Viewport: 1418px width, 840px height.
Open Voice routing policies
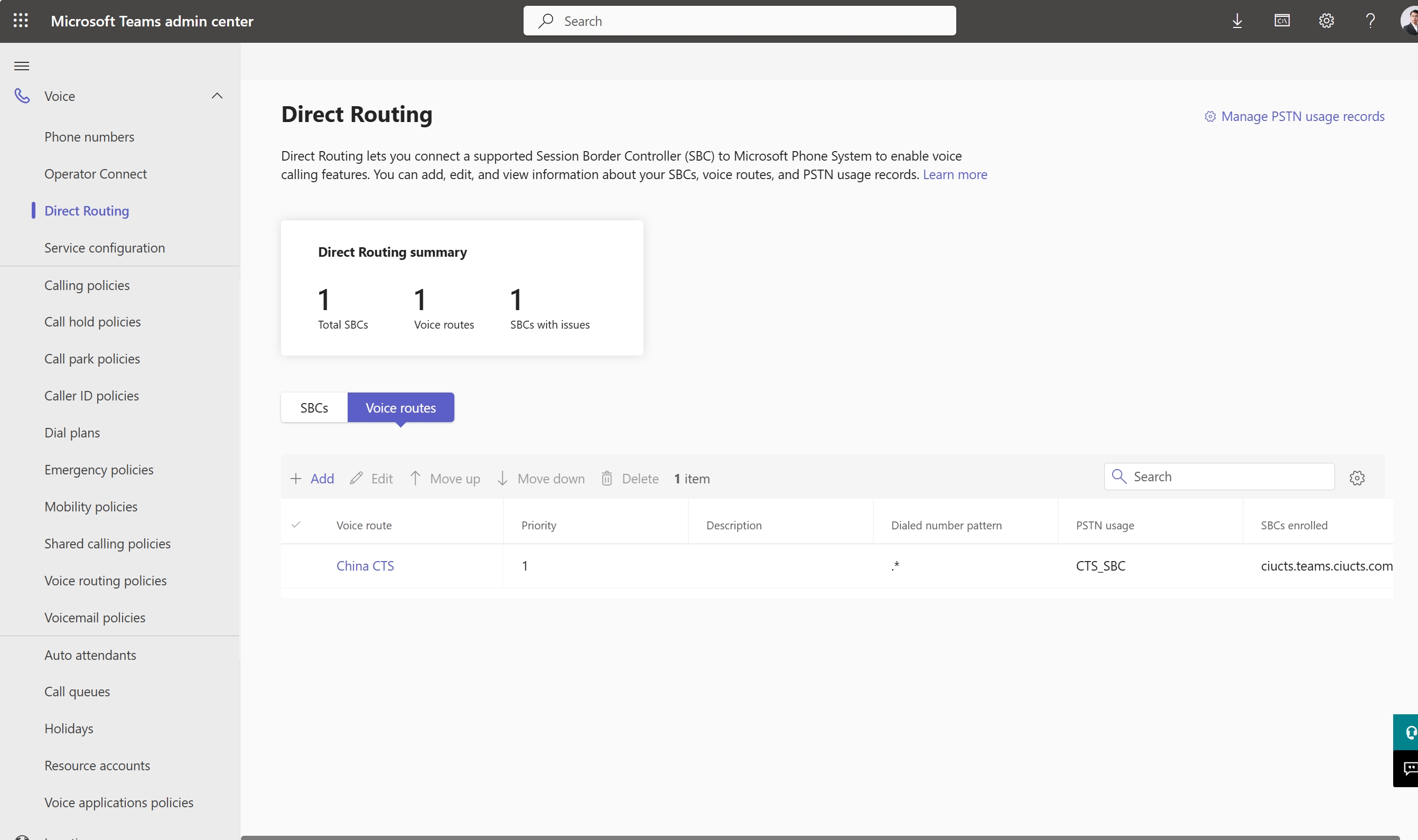pos(106,581)
